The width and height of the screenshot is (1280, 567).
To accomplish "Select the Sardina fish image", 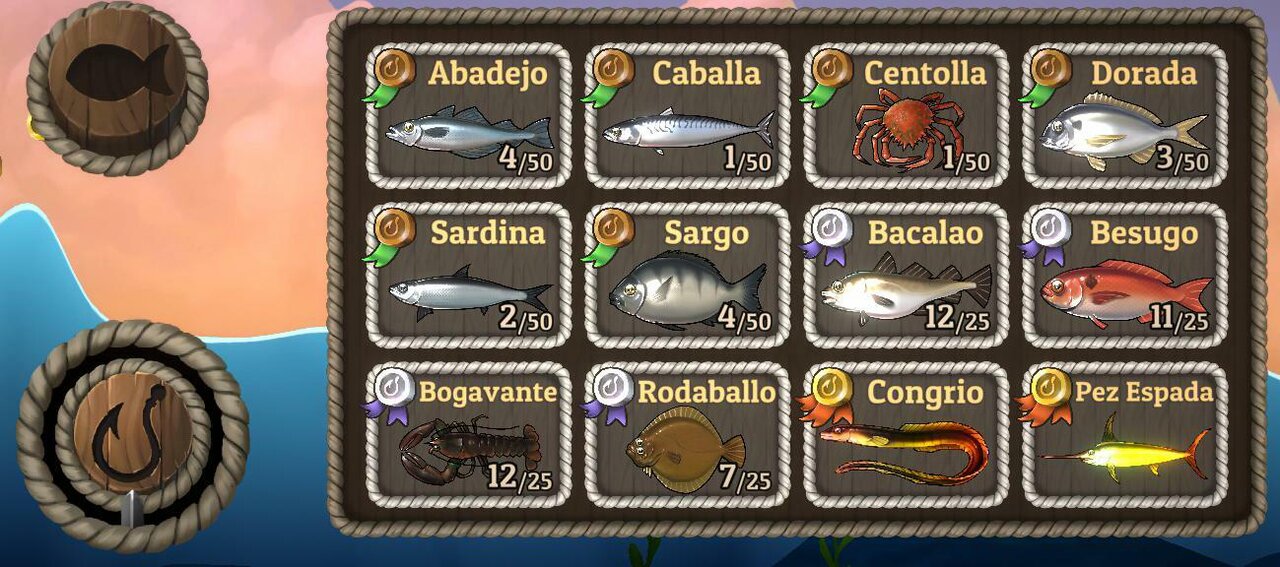I will click(470, 292).
